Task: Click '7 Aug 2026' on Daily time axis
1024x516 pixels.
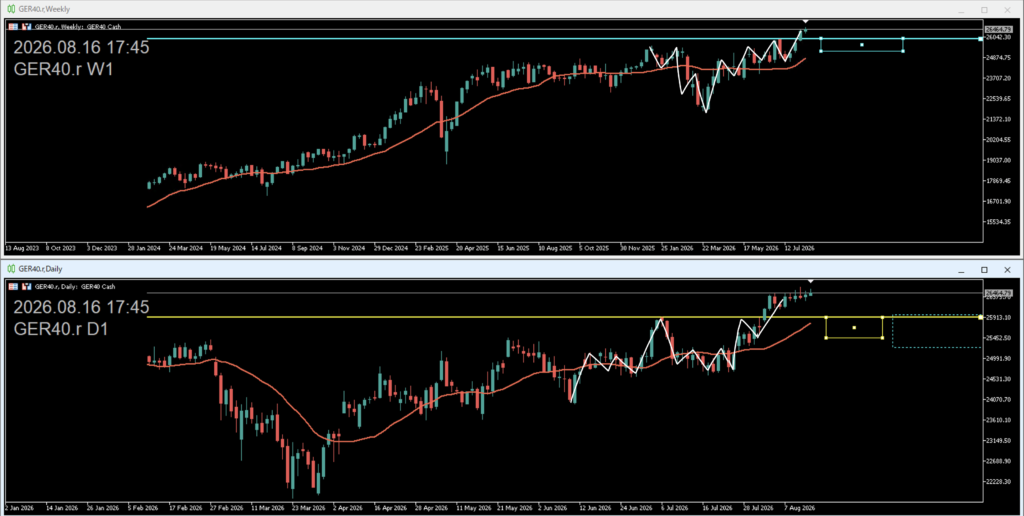Action: click(x=799, y=508)
